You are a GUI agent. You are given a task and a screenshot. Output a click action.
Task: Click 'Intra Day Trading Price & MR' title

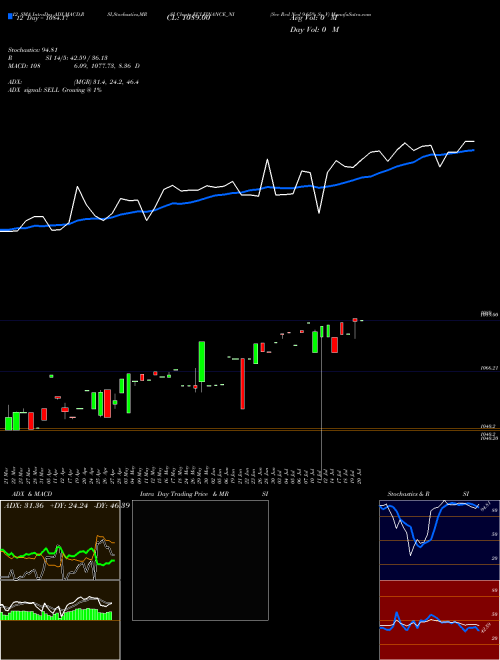185,494
